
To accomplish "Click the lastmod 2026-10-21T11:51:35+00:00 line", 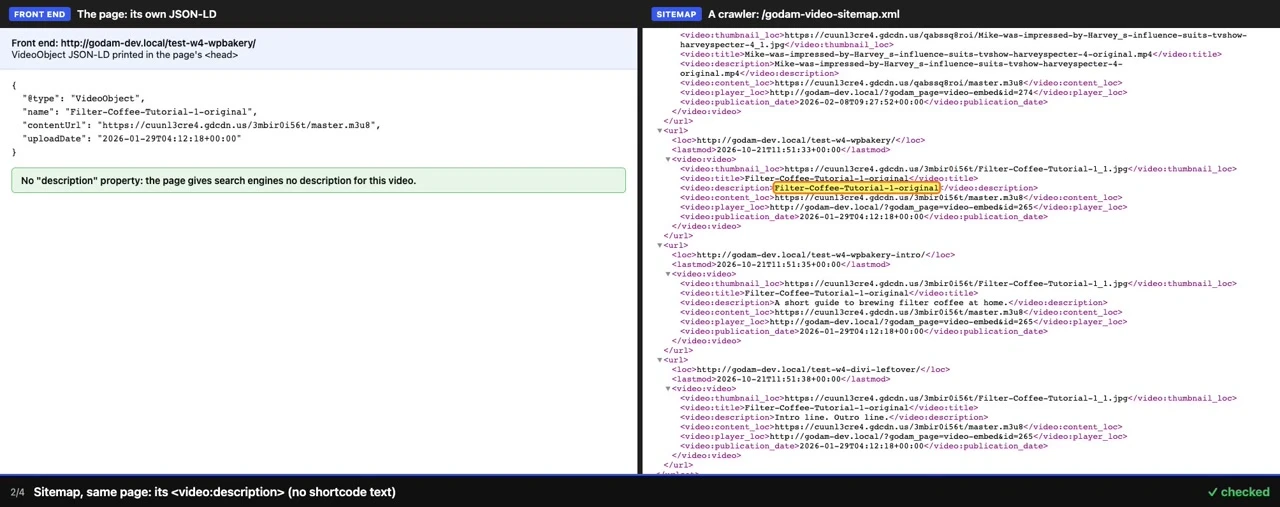I will pos(780,265).
